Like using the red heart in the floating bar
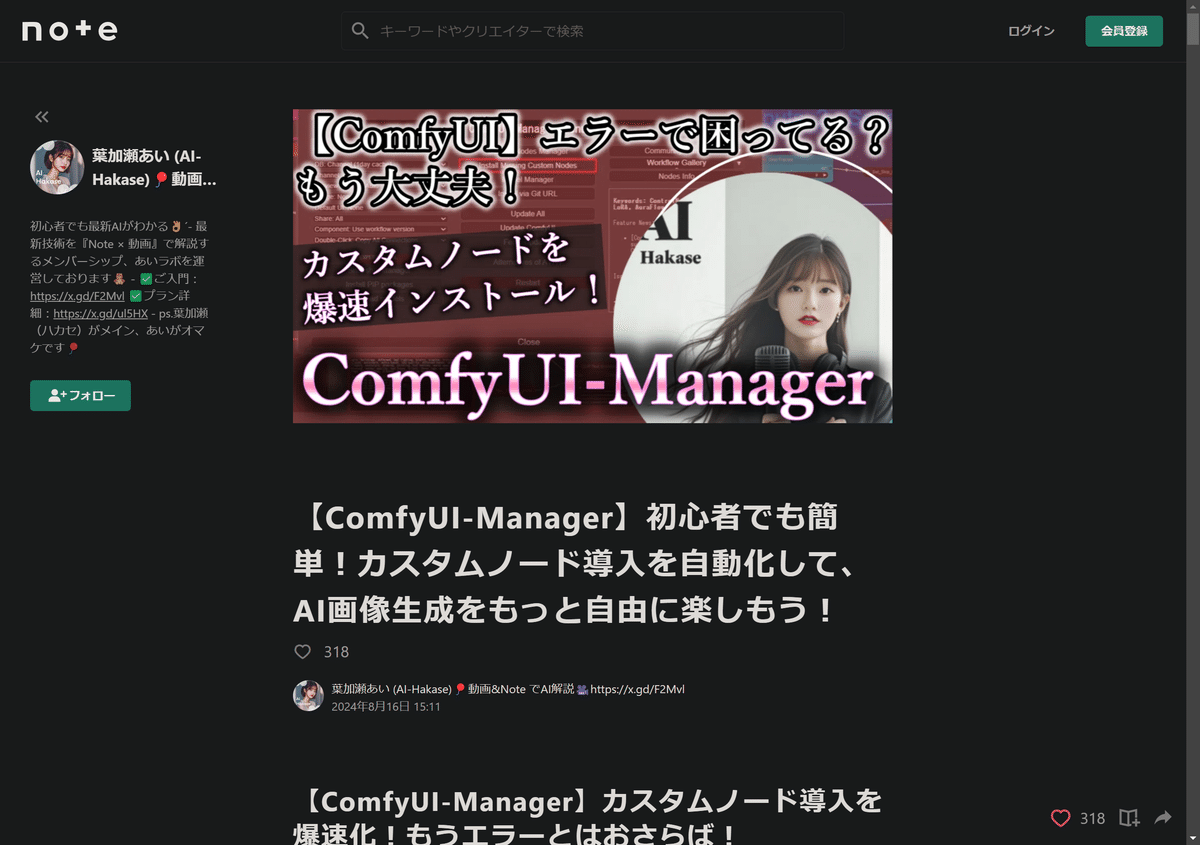The width and height of the screenshot is (1200, 845). pyautogui.click(x=1061, y=818)
